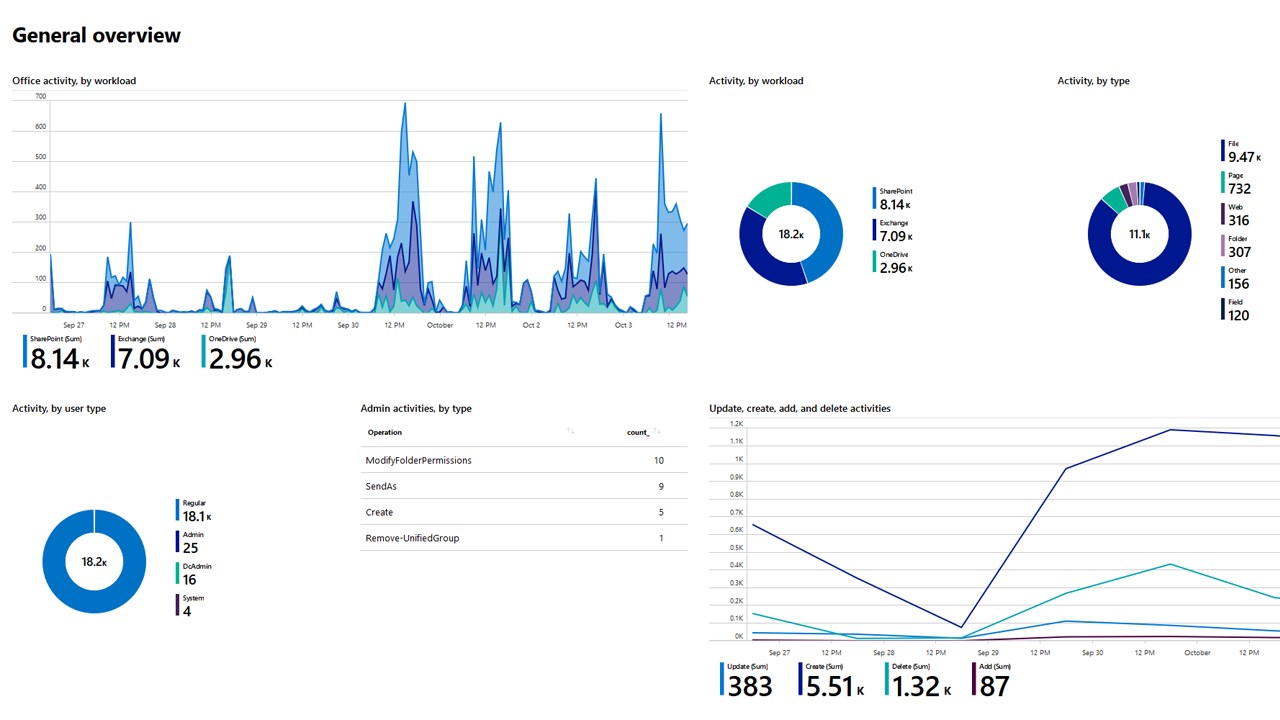Screen dimensions: 1280x720
Task: Sort the table by Operation column arrows
Action: [x=571, y=431]
